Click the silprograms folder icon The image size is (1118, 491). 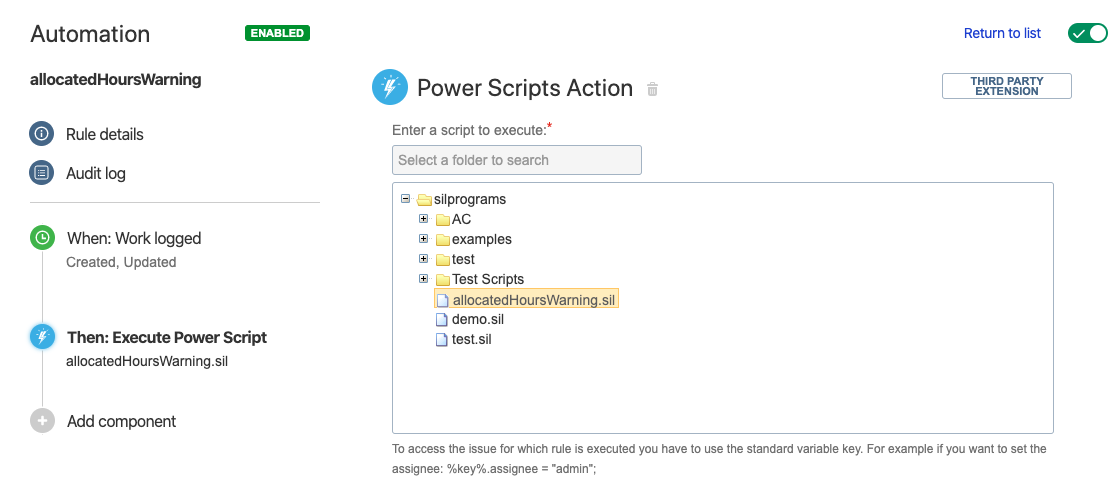(x=424, y=200)
